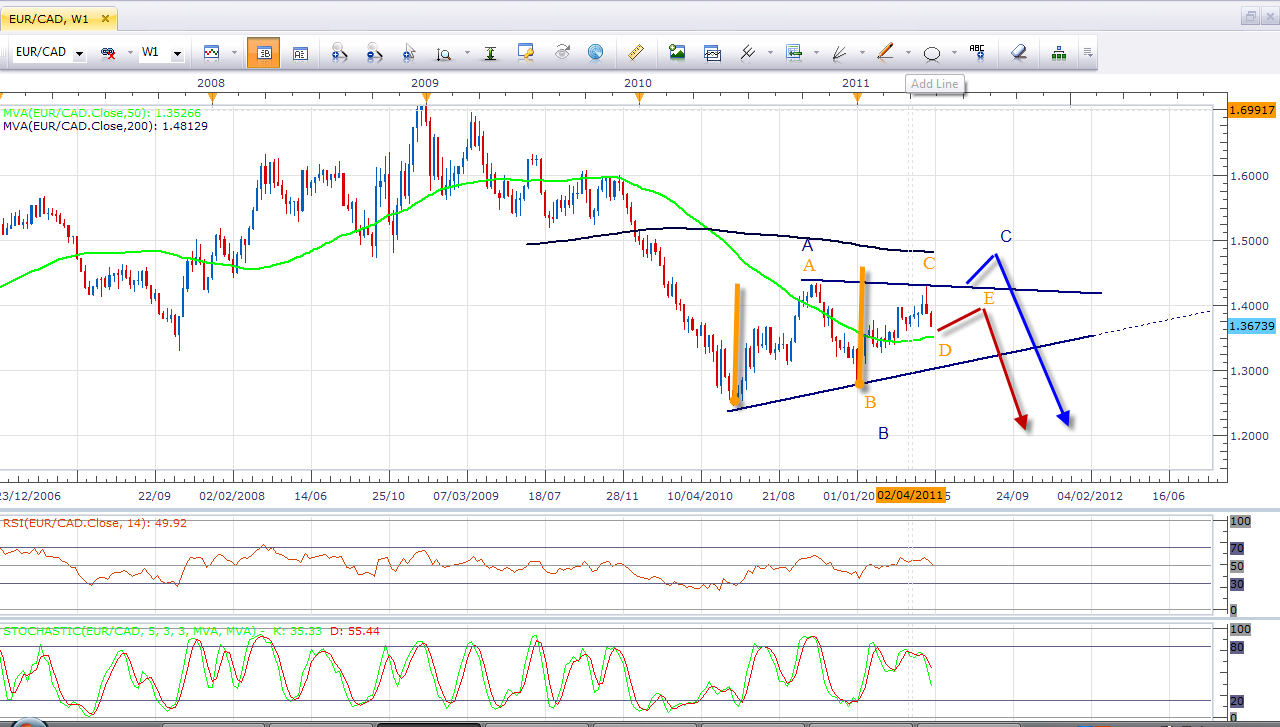Toggle the AE label button beside the highlighted one
This screenshot has height=727, width=1280.
tap(299, 53)
